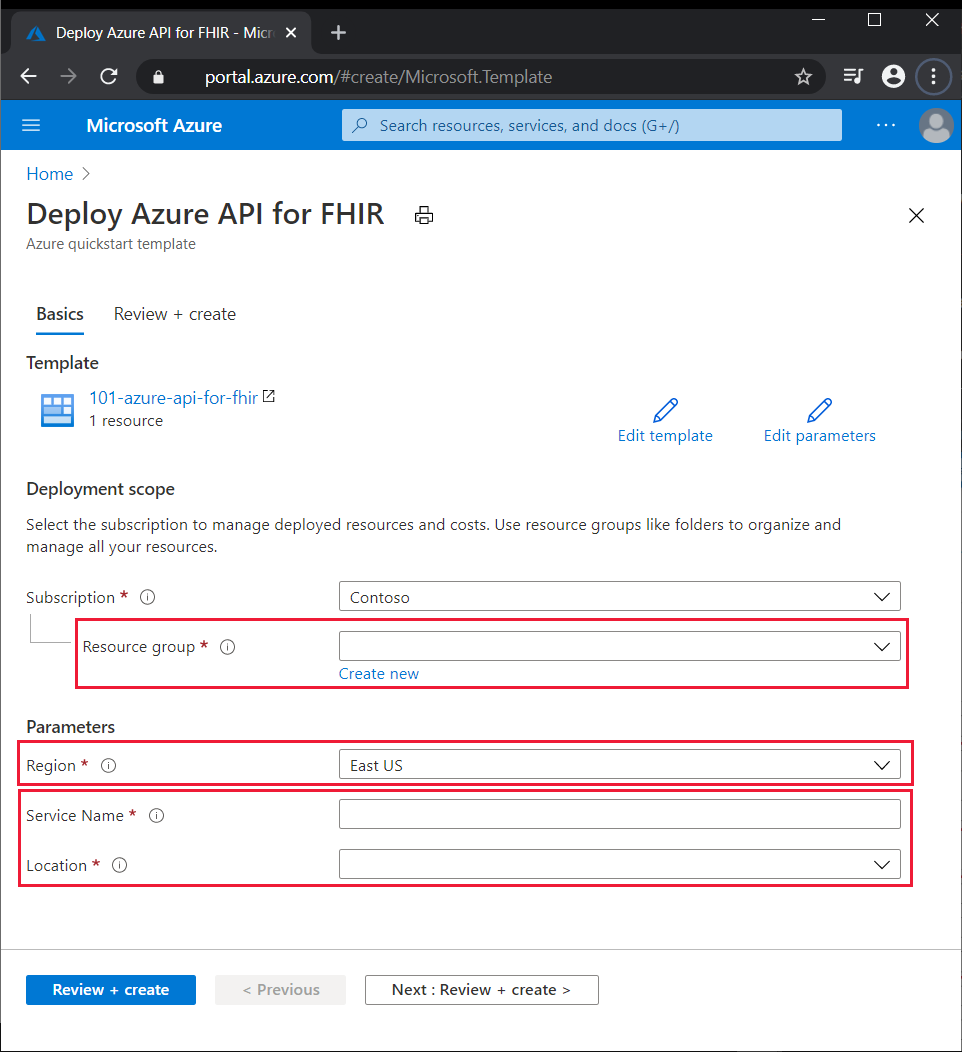Screen dimensions: 962x1052
Task: Click the info icon next to Region
Action: [x=108, y=766]
